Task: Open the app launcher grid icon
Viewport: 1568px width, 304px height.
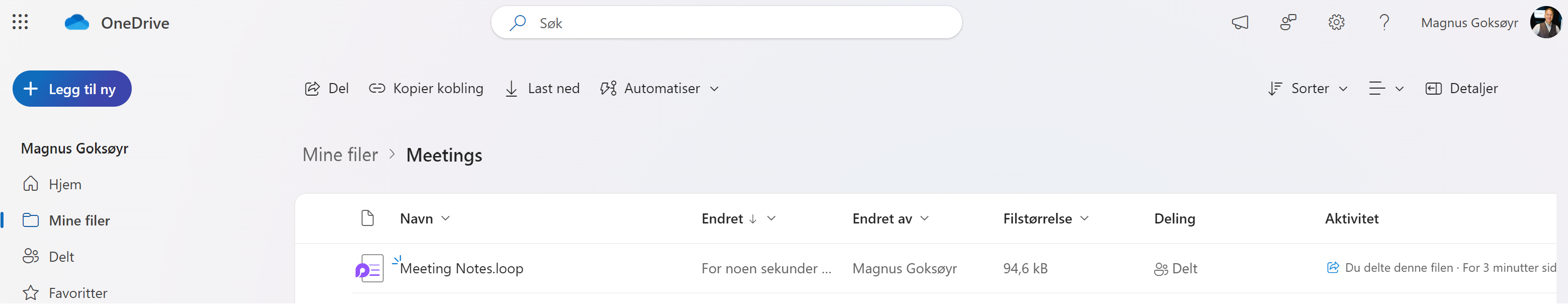Action: pos(20,23)
